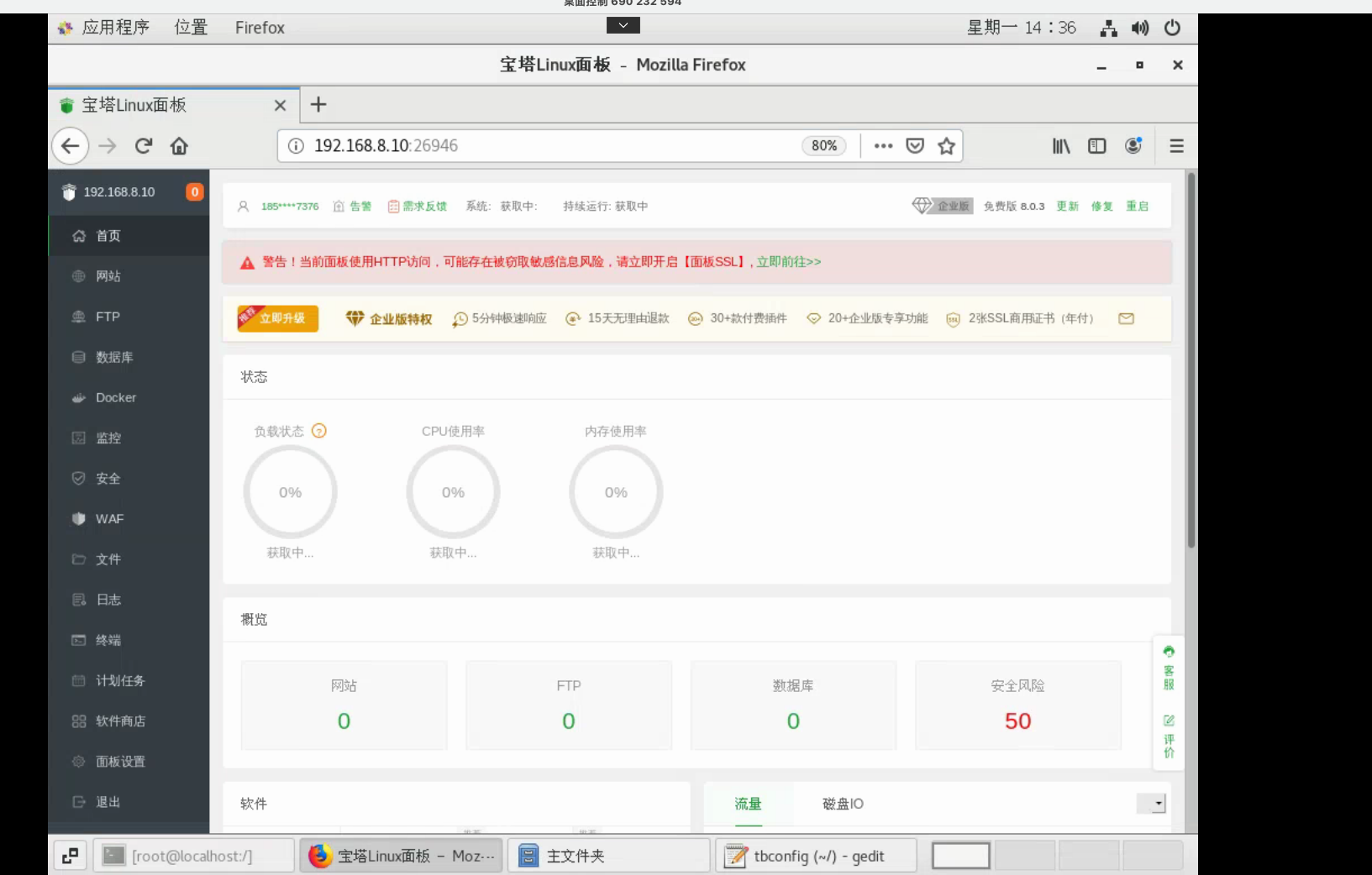Click the orange notification badge 0
Viewport: 1372px width, 875px height.
(x=195, y=191)
